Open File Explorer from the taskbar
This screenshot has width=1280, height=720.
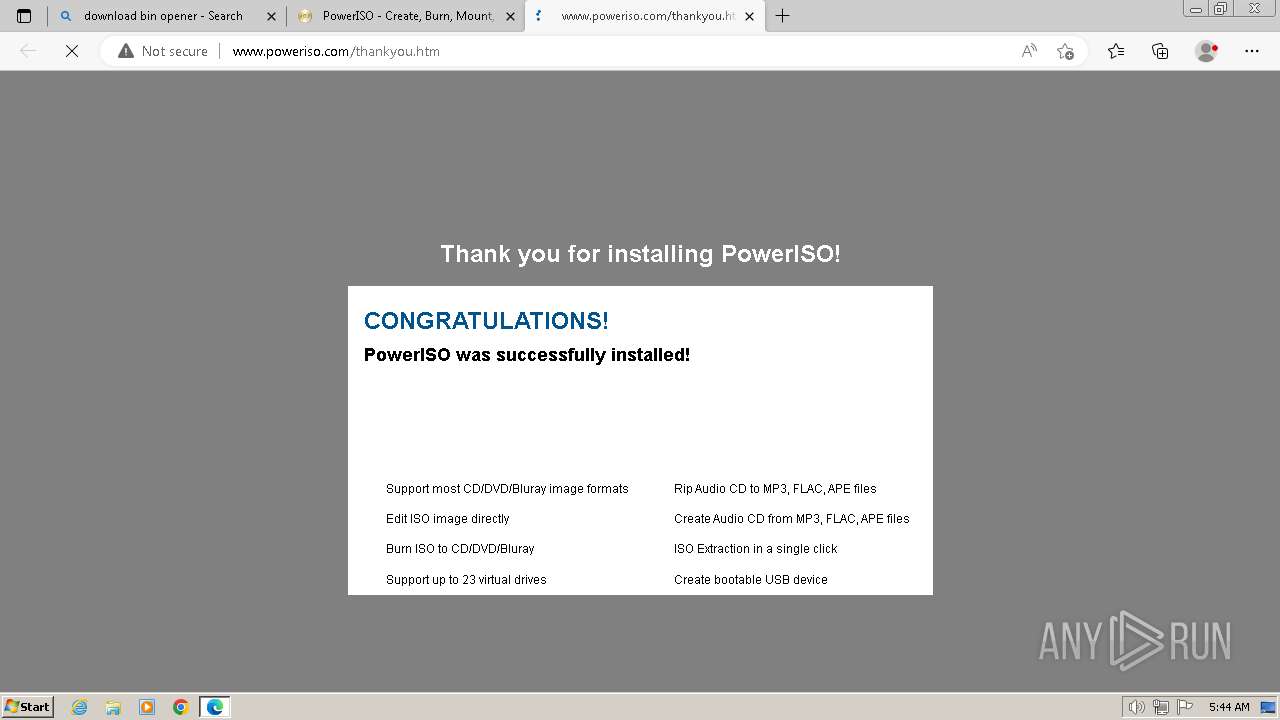click(x=113, y=707)
